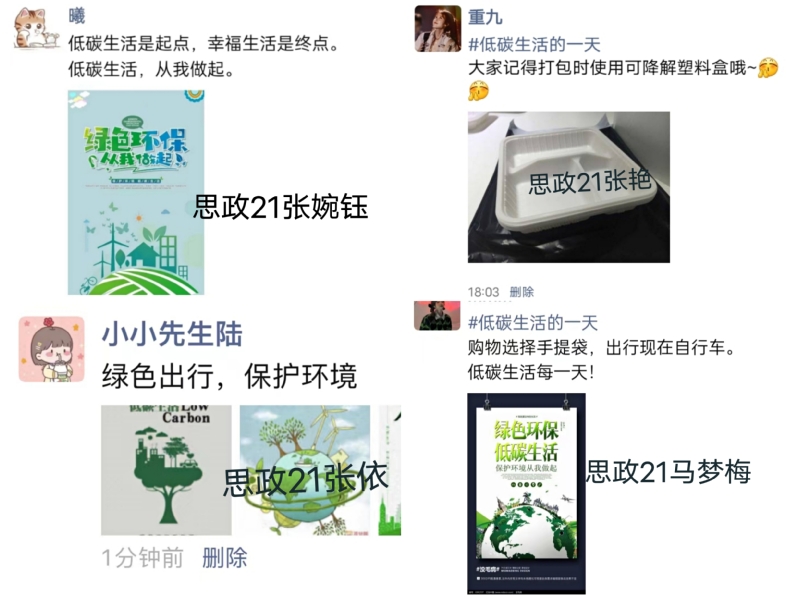Viewport: 799px width, 600px height.
Task: View degradable lunch box photo
Action: [x=569, y=187]
